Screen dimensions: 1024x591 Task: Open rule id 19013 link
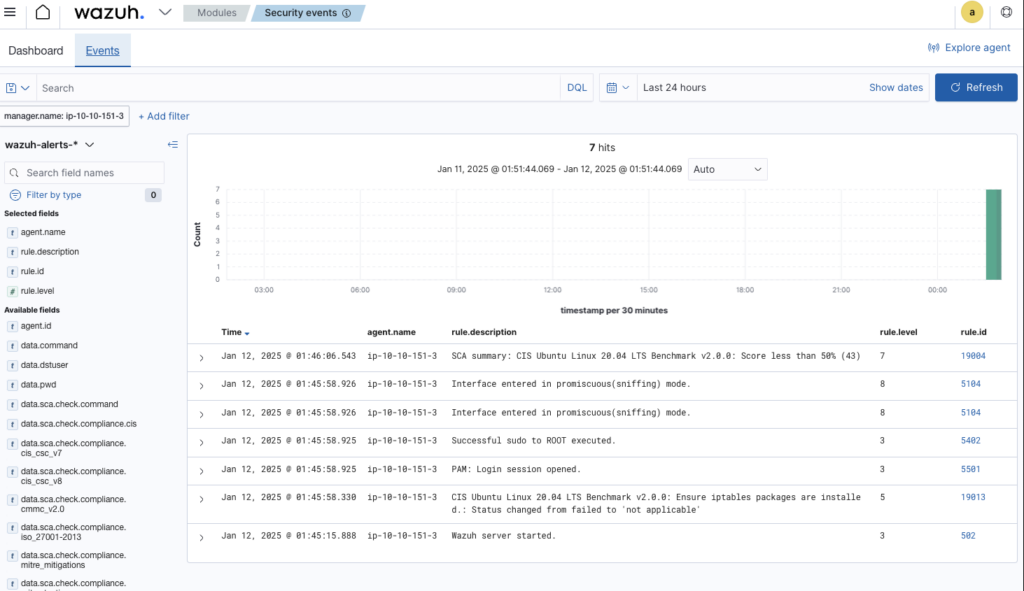coord(973,497)
